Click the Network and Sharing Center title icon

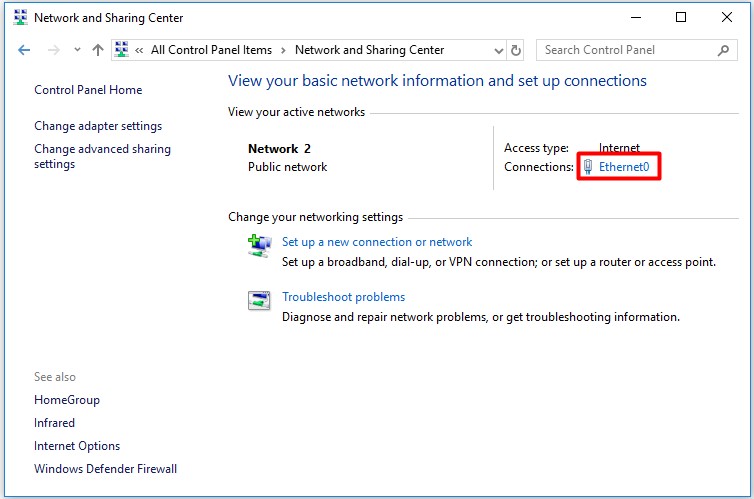coord(20,18)
